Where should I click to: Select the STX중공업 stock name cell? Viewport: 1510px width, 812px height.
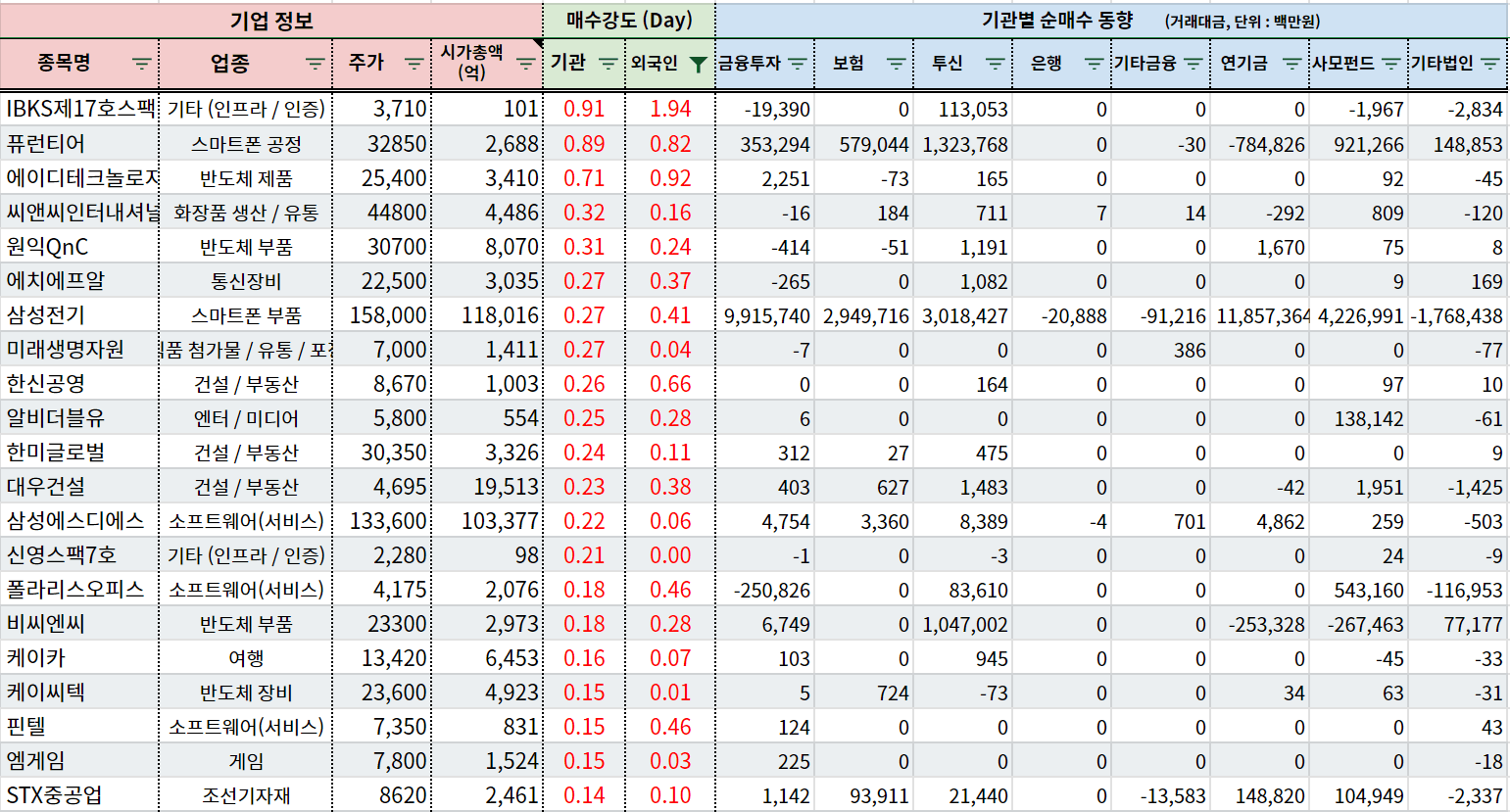click(x=79, y=795)
